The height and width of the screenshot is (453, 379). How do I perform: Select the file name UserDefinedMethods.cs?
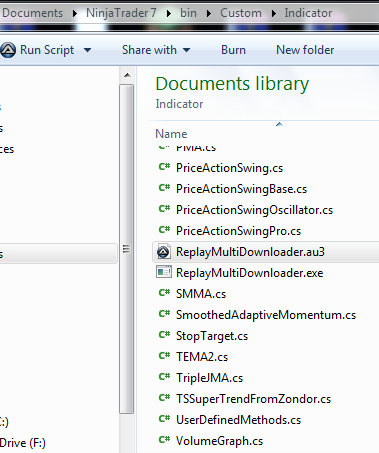(238, 420)
